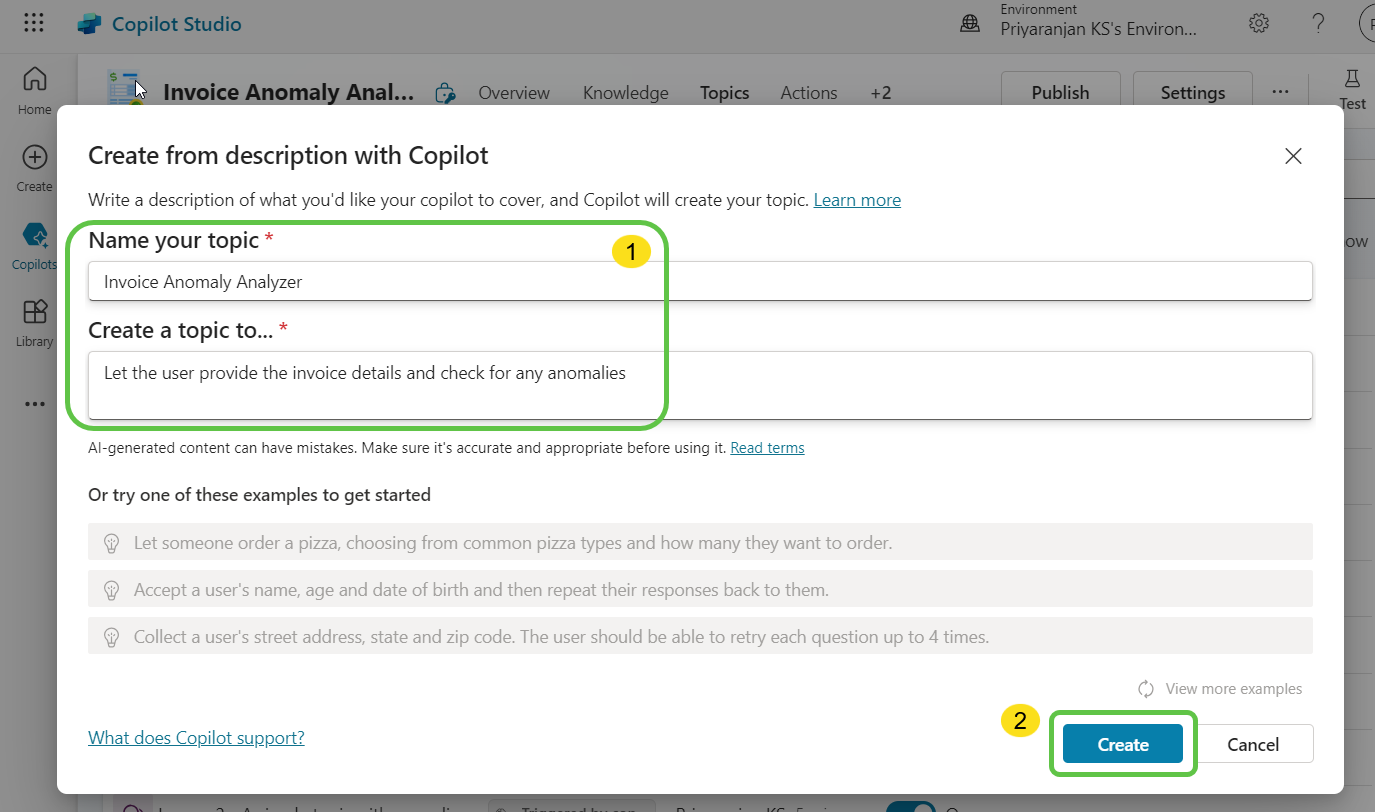Click the help question mark icon

coord(1318,23)
